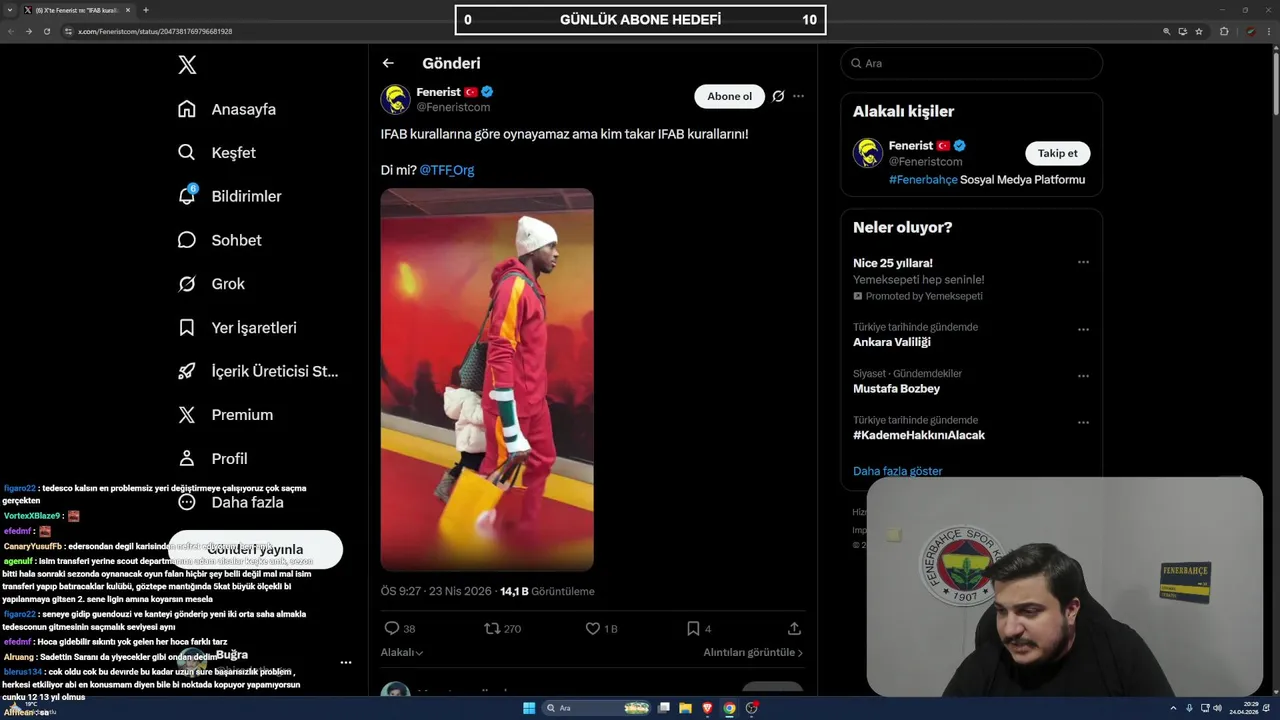Open @TFF_Org mention link

point(447,170)
